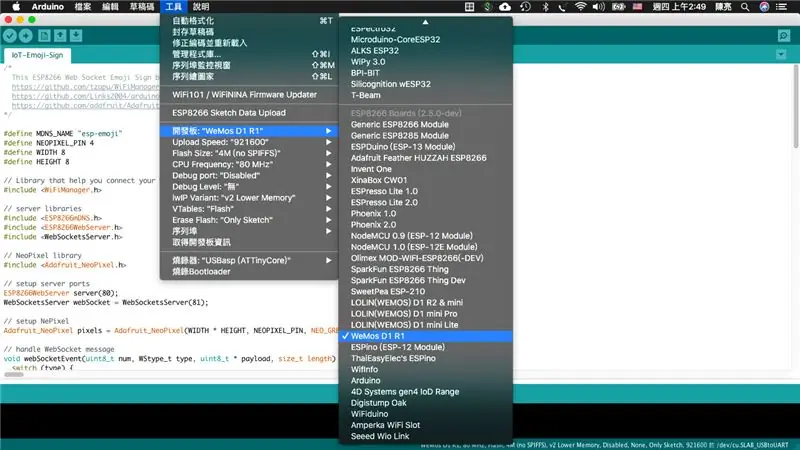Expand the Debug port Disabled submenu

coord(249,176)
